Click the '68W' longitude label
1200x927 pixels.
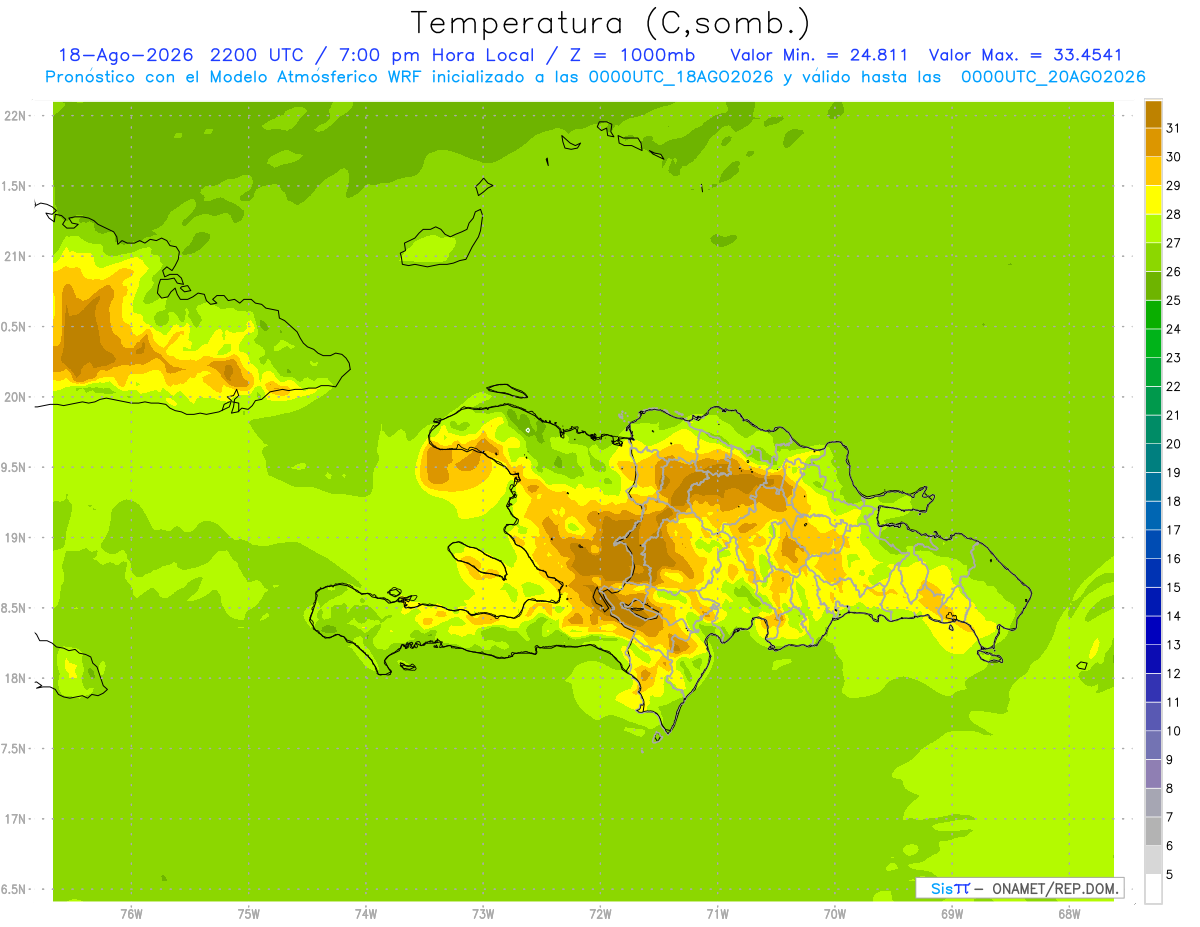(1069, 913)
